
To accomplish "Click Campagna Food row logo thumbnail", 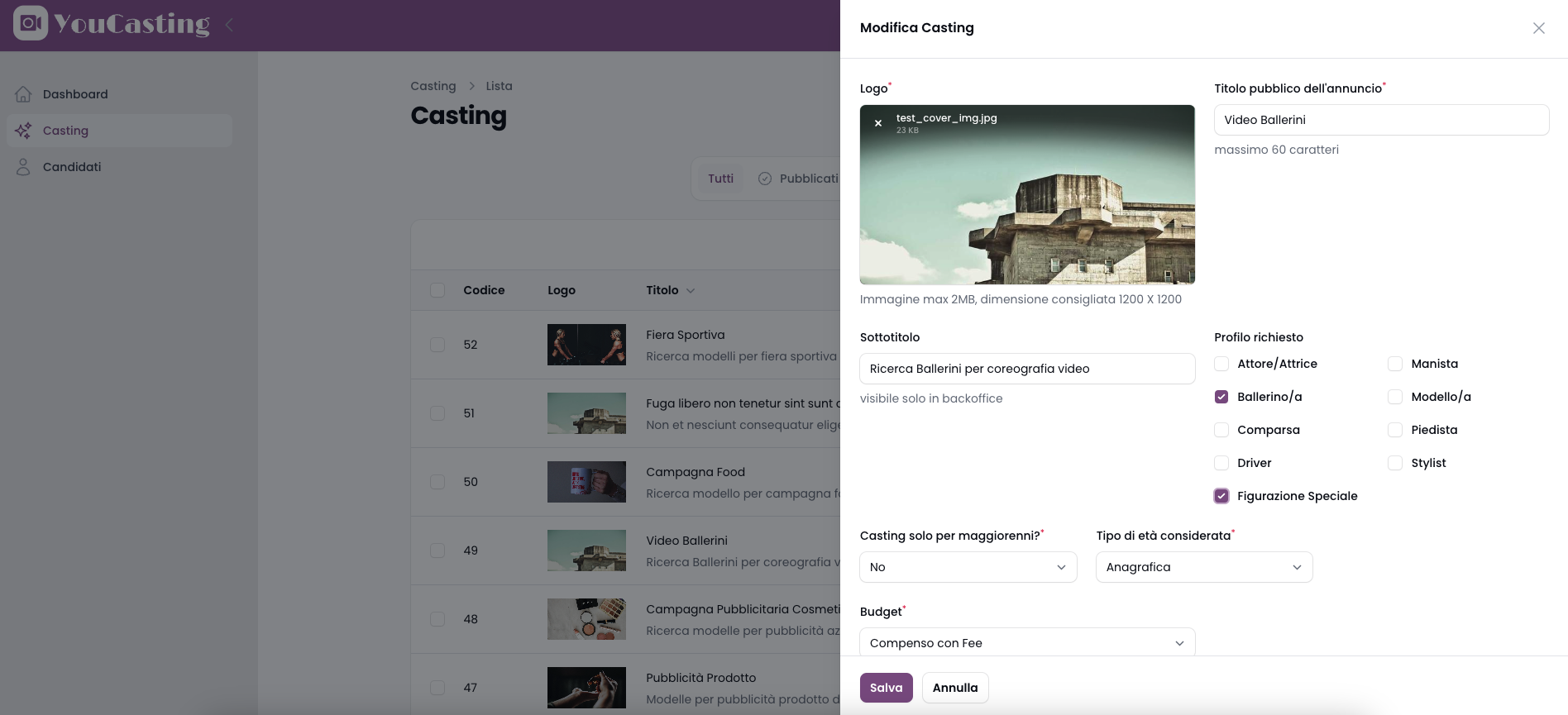I will coord(586,482).
